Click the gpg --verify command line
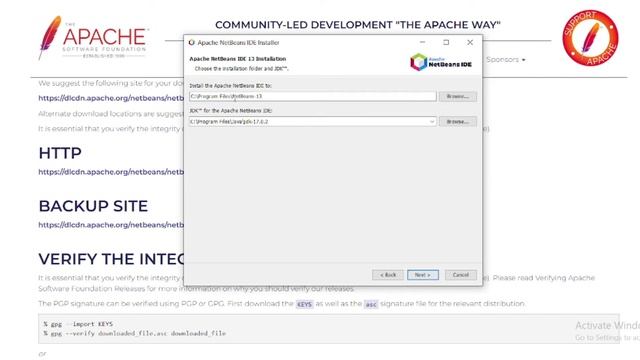The width and height of the screenshot is (640, 360). click(x=135, y=333)
